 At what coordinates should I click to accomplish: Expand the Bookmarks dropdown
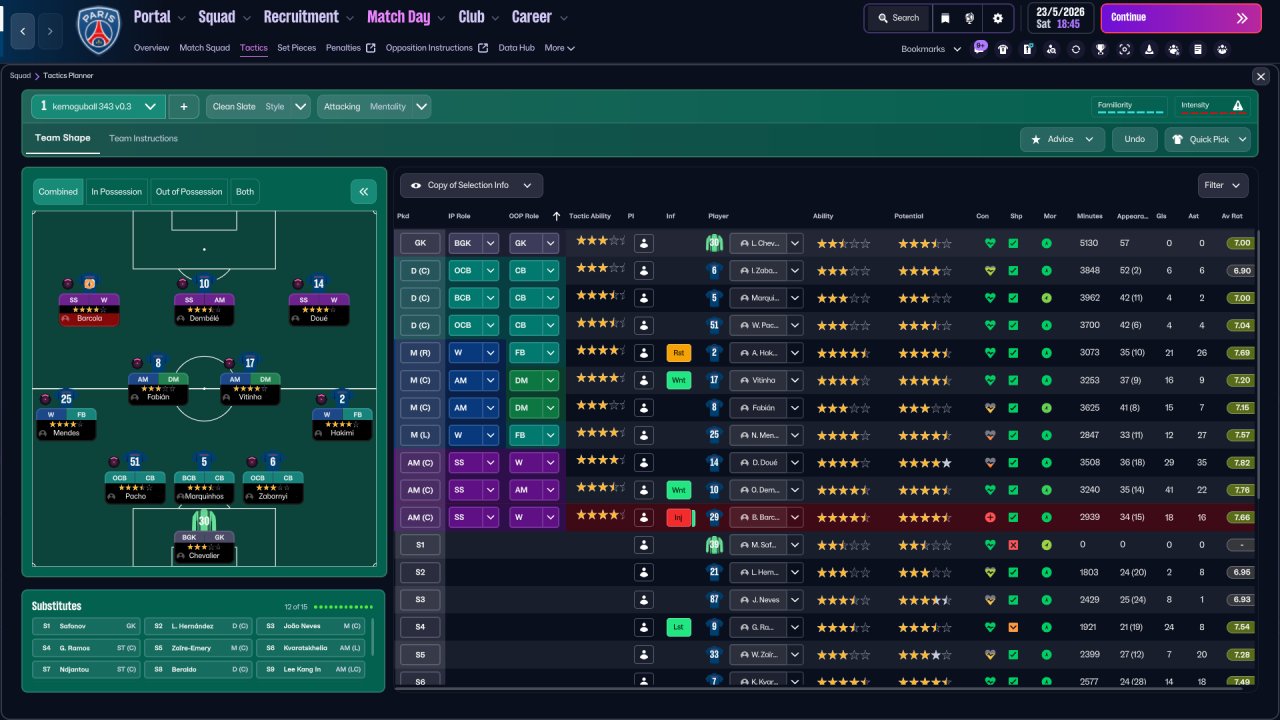[x=931, y=49]
